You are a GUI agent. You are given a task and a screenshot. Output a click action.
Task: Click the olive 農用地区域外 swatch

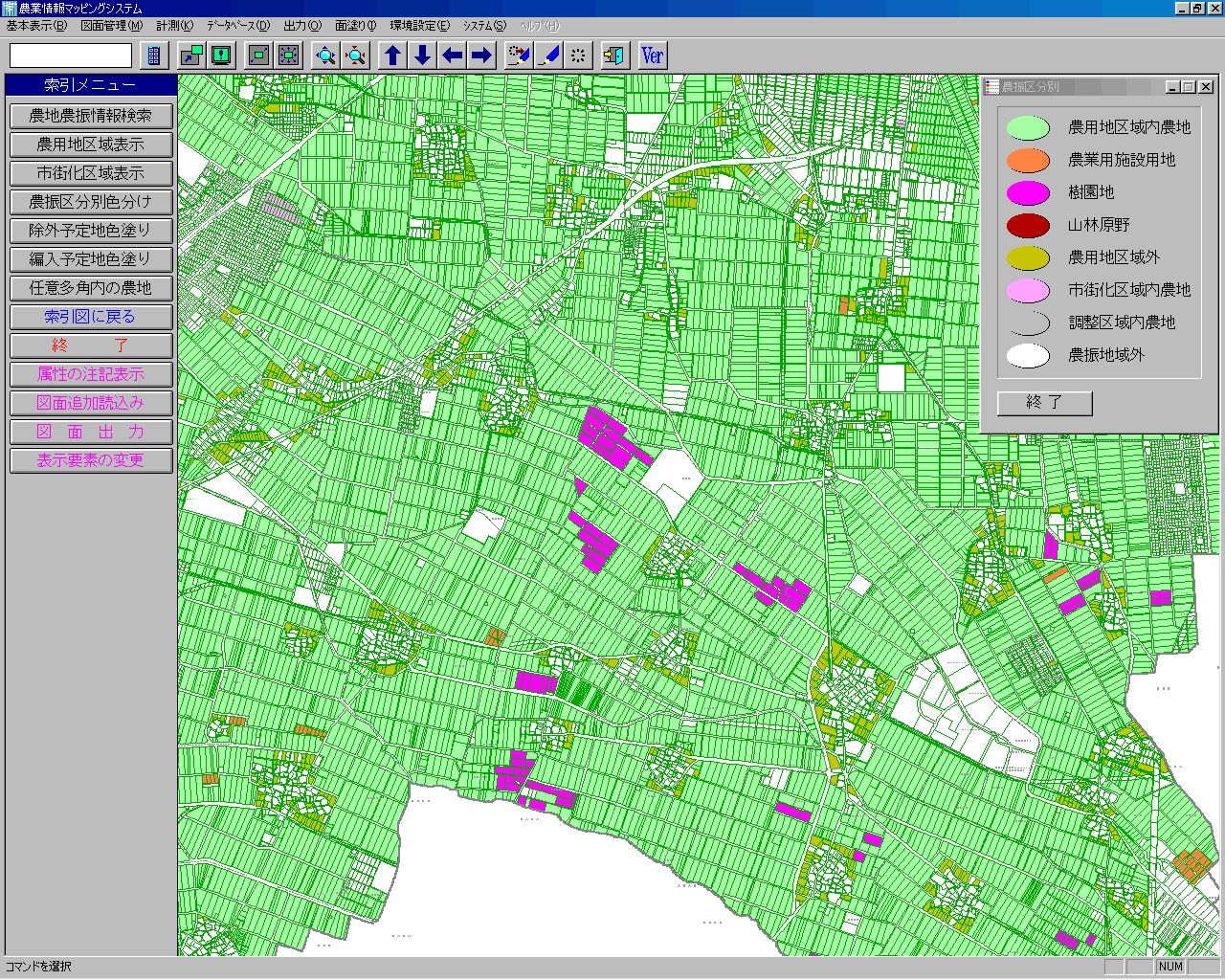point(1028,257)
